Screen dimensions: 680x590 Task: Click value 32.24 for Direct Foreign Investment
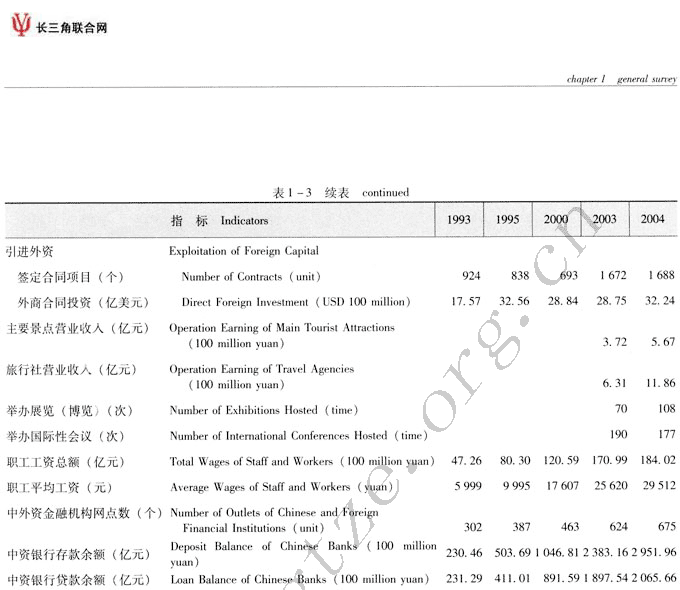click(660, 301)
